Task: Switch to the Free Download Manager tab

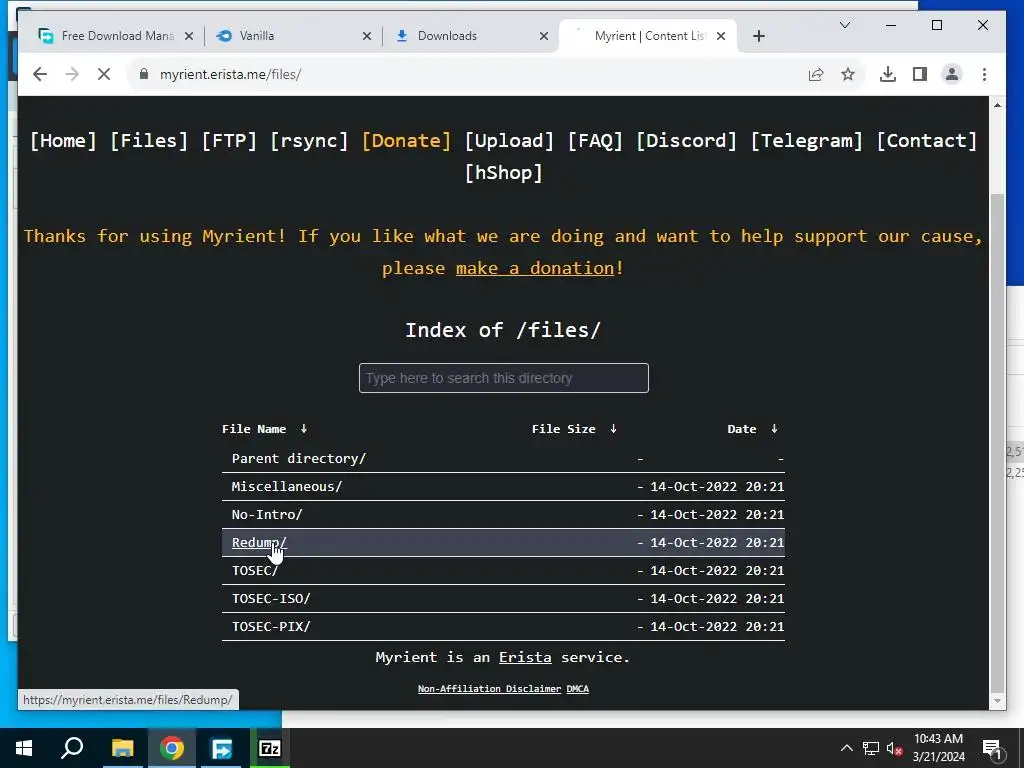Action: (116, 36)
